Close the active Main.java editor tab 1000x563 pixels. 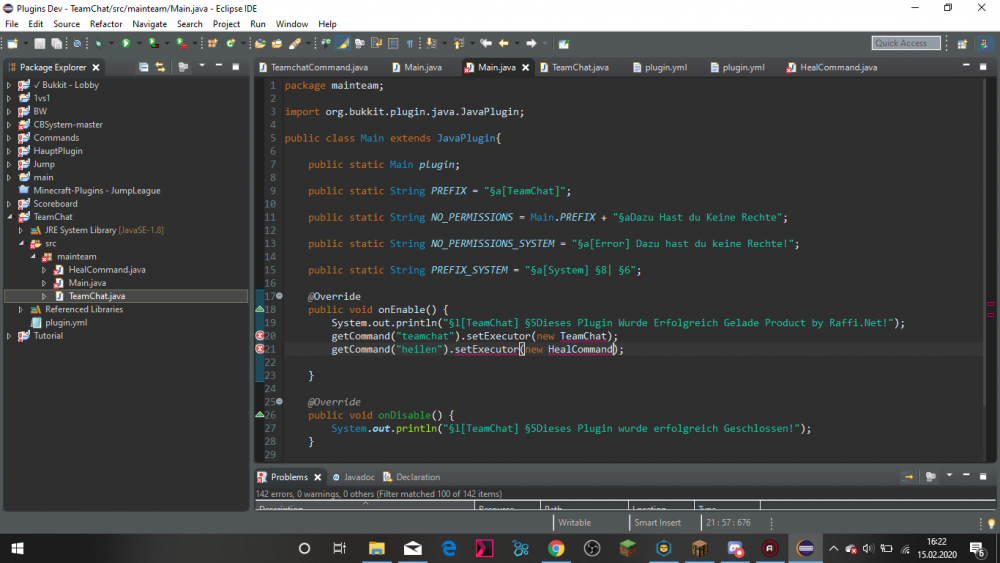pos(526,67)
